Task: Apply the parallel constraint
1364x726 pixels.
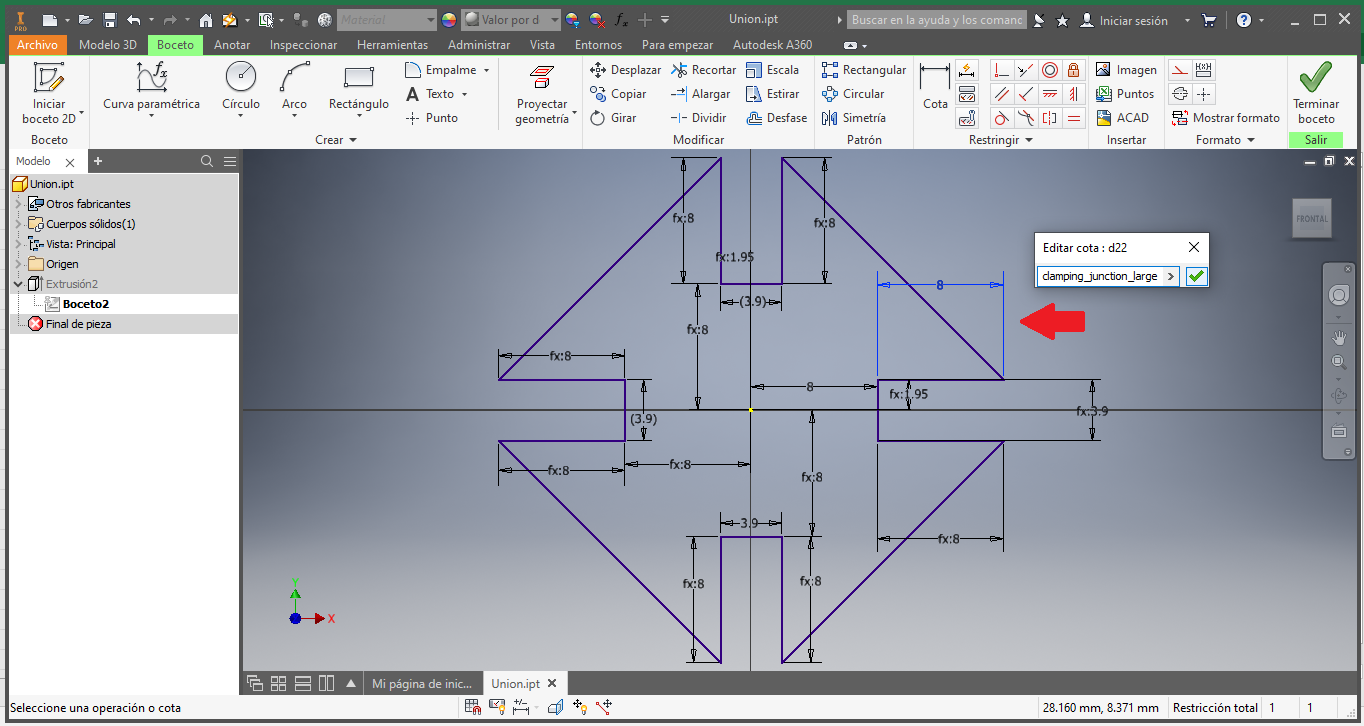Action: (1001, 94)
